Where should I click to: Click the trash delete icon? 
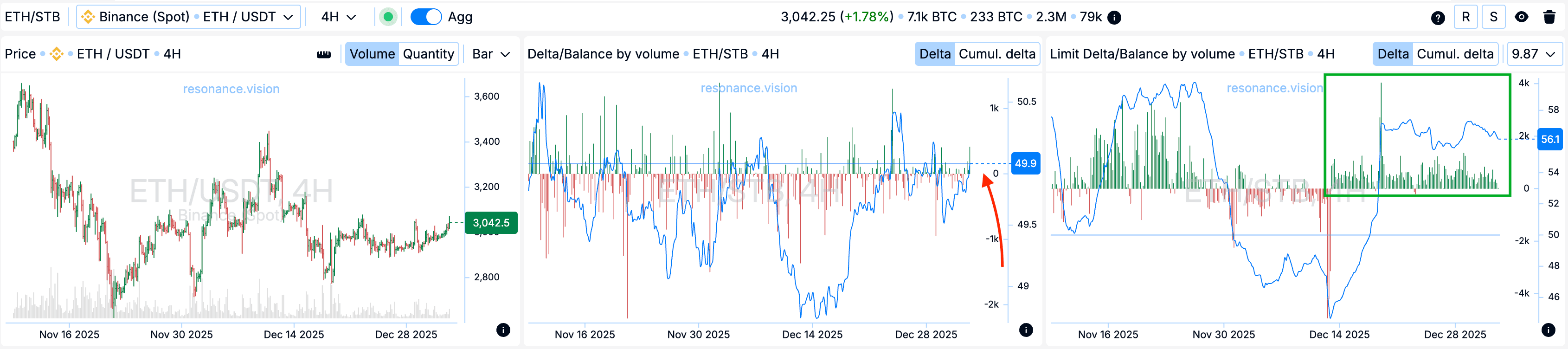[1550, 17]
